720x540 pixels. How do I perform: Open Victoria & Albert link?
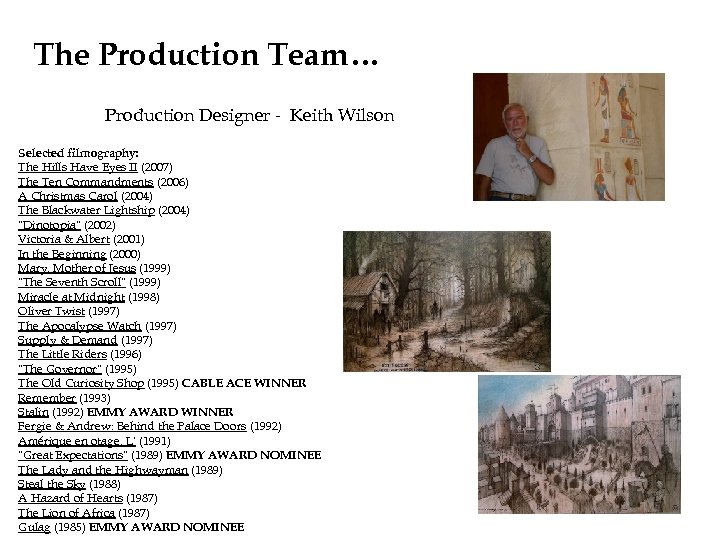coord(64,239)
